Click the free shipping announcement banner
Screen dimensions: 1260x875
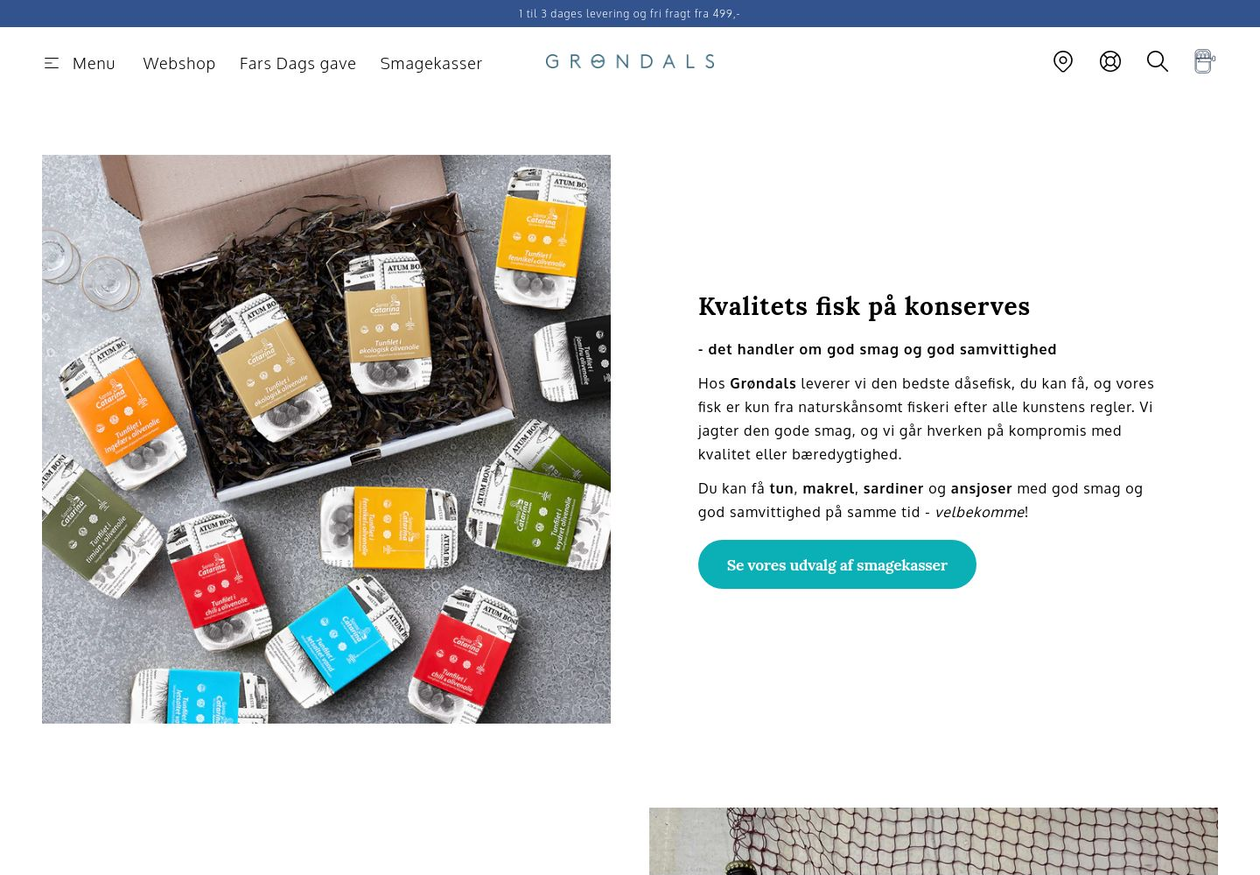[x=630, y=13]
